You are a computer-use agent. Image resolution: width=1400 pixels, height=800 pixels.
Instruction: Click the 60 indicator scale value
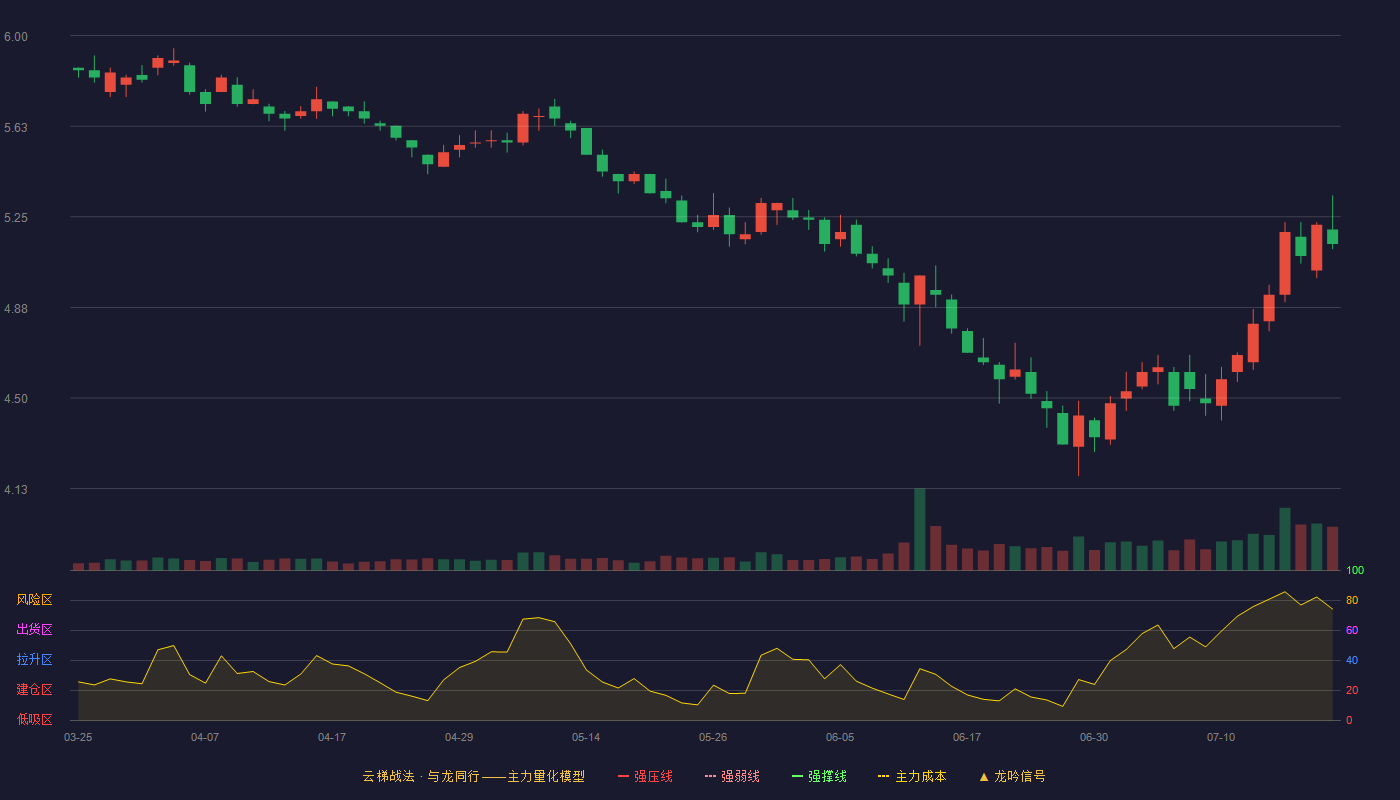[1352, 630]
